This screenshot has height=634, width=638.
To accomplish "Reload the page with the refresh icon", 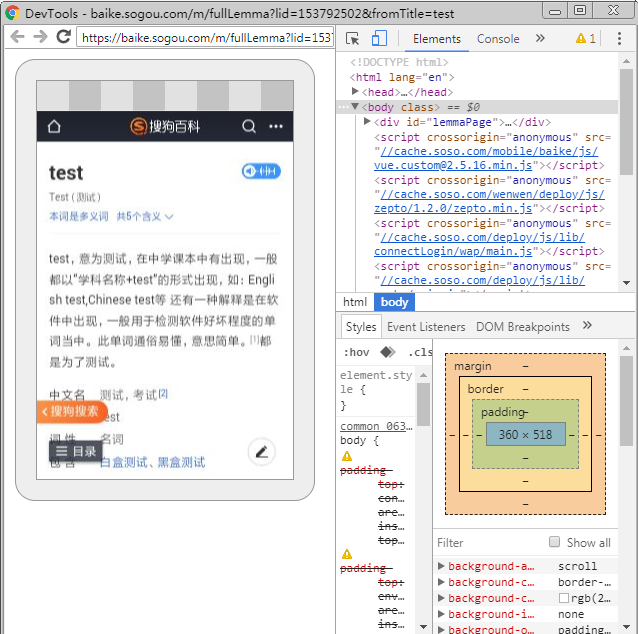I will [63, 37].
